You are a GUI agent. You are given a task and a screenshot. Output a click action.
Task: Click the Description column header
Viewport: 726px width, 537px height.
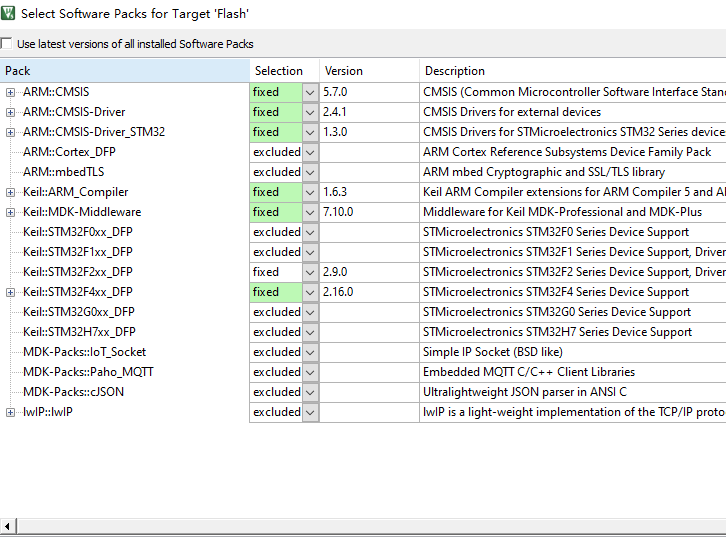[x=573, y=71]
